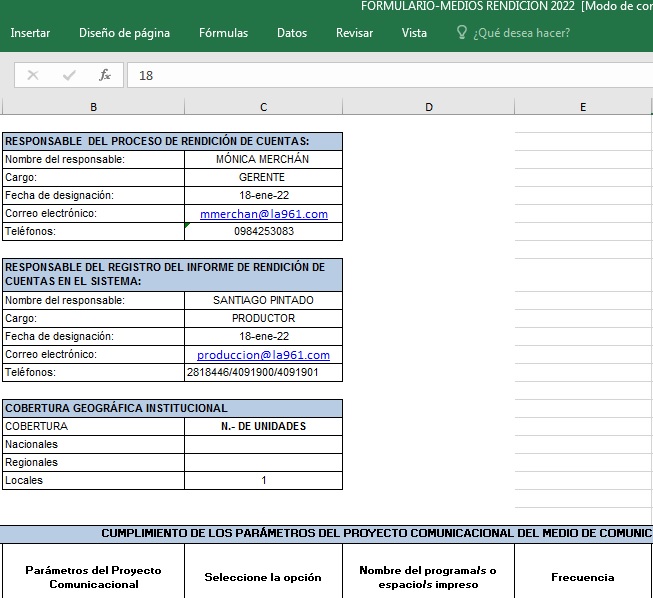
Task: Open the Insert Function fx dialog
Action: coord(105,75)
